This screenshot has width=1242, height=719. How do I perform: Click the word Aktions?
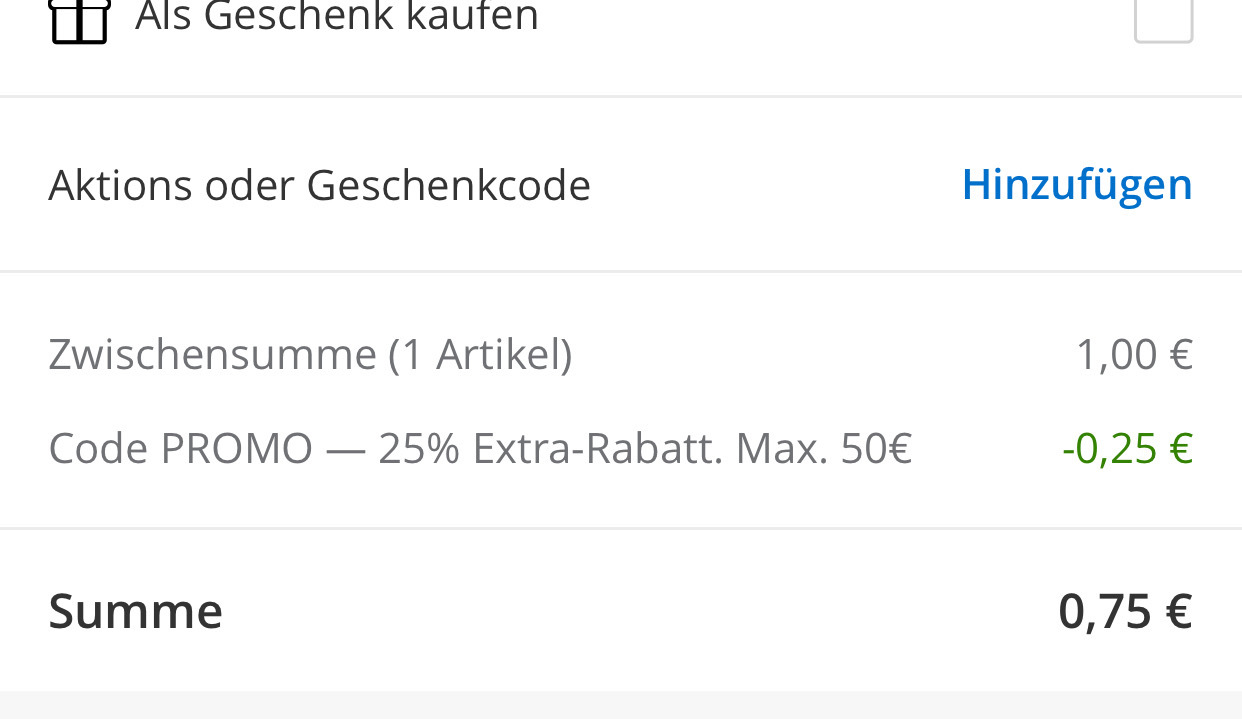pyautogui.click(x=120, y=186)
